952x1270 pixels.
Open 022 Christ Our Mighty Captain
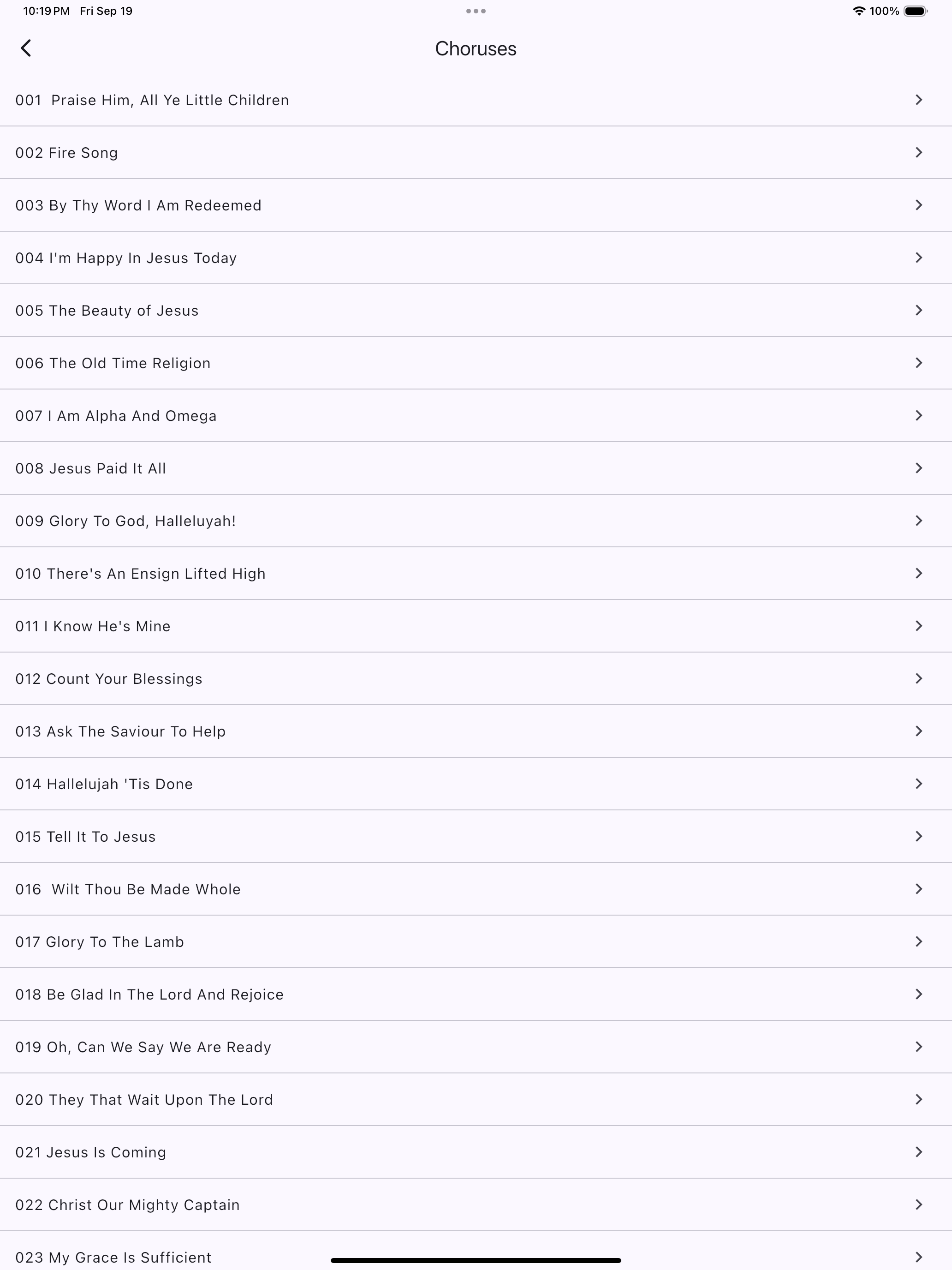476,1205
